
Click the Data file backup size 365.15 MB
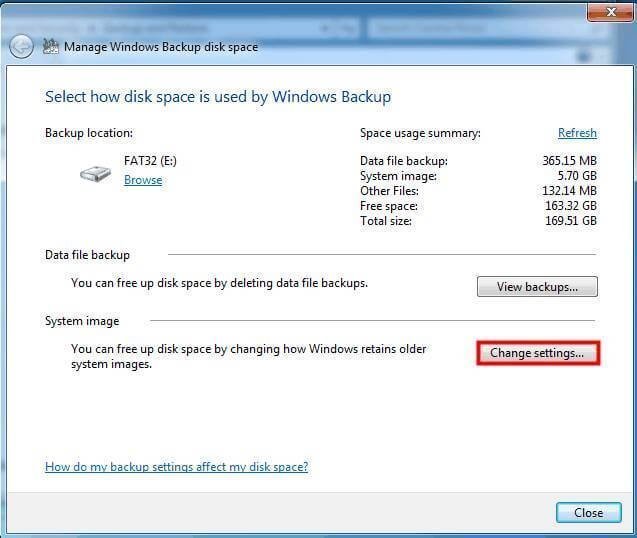tap(570, 161)
